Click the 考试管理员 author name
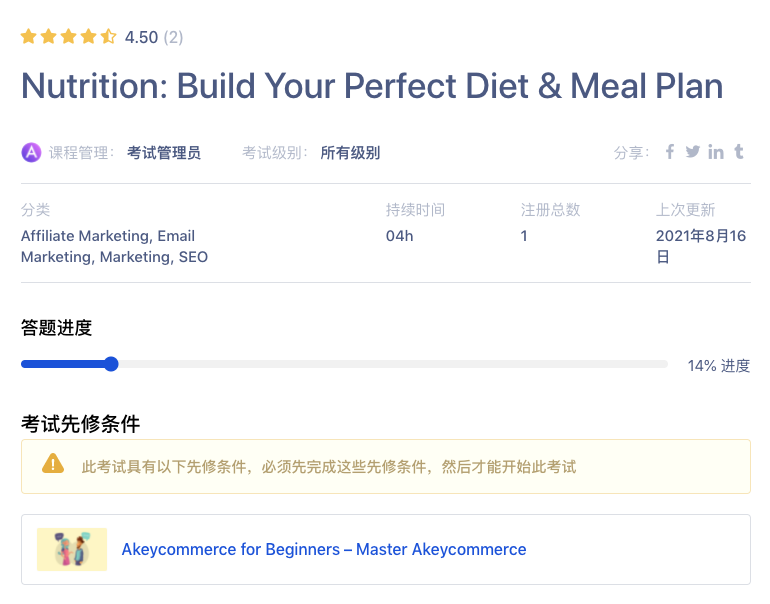This screenshot has height=604, width=770. tap(164, 153)
